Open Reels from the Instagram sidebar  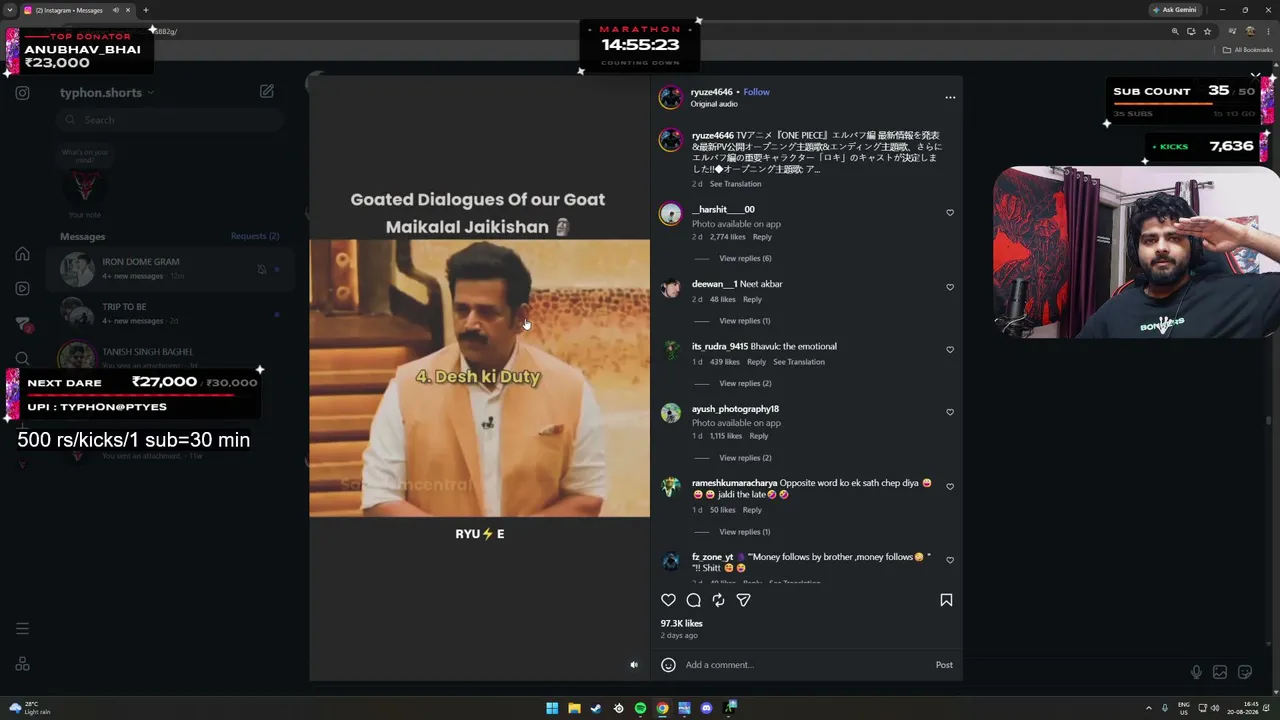click(x=22, y=289)
